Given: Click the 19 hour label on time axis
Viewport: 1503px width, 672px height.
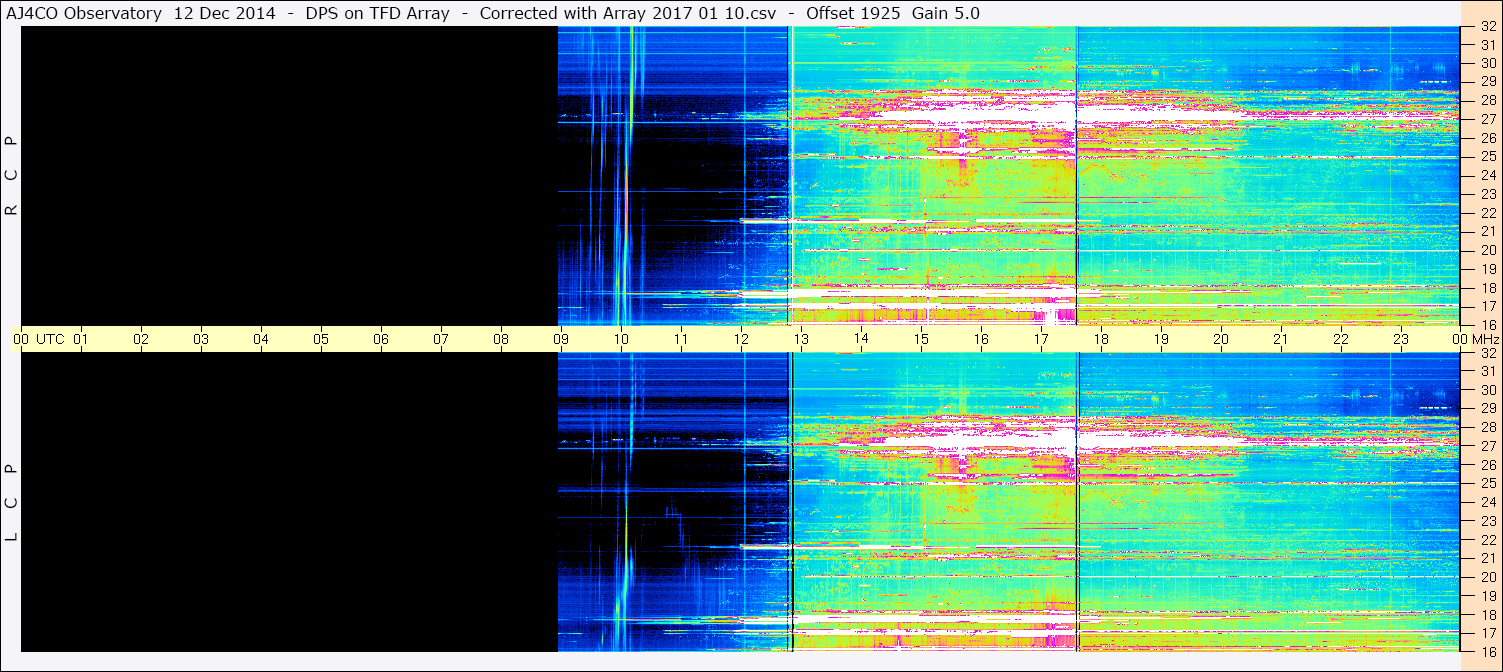Looking at the screenshot, I should pyautogui.click(x=1161, y=339).
